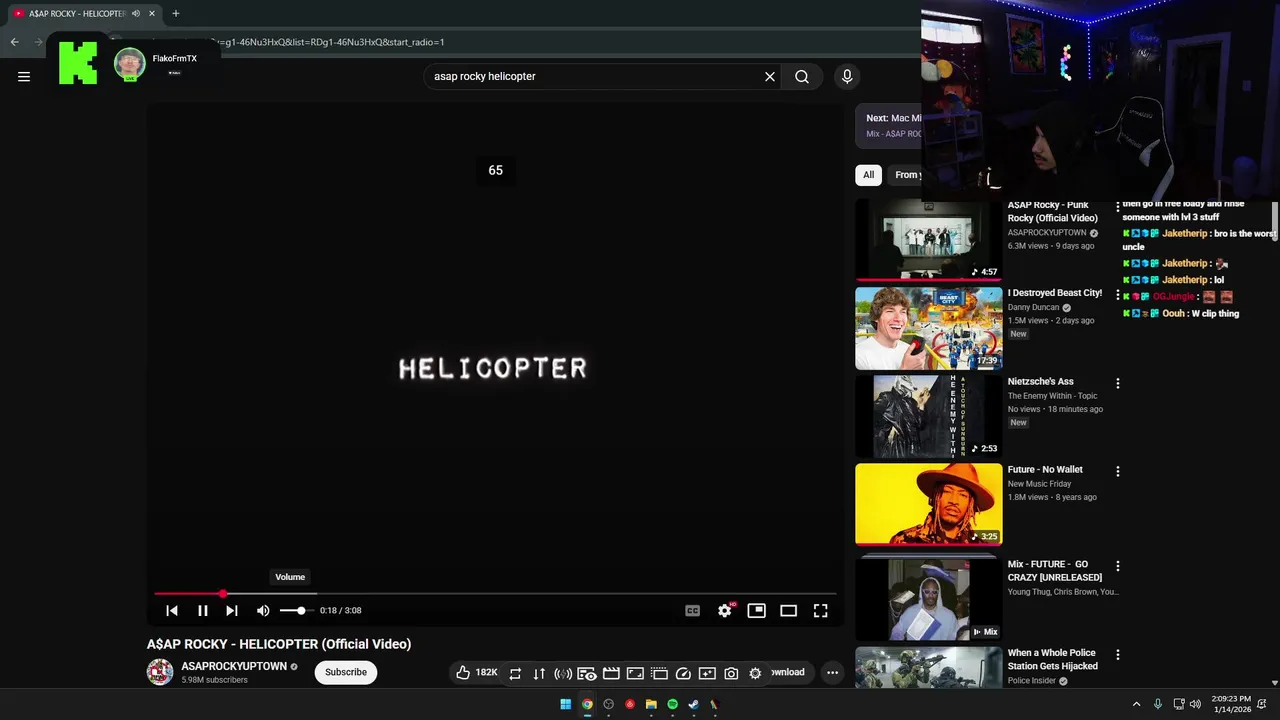
Task: Skip to the previous video
Action: 172,610
